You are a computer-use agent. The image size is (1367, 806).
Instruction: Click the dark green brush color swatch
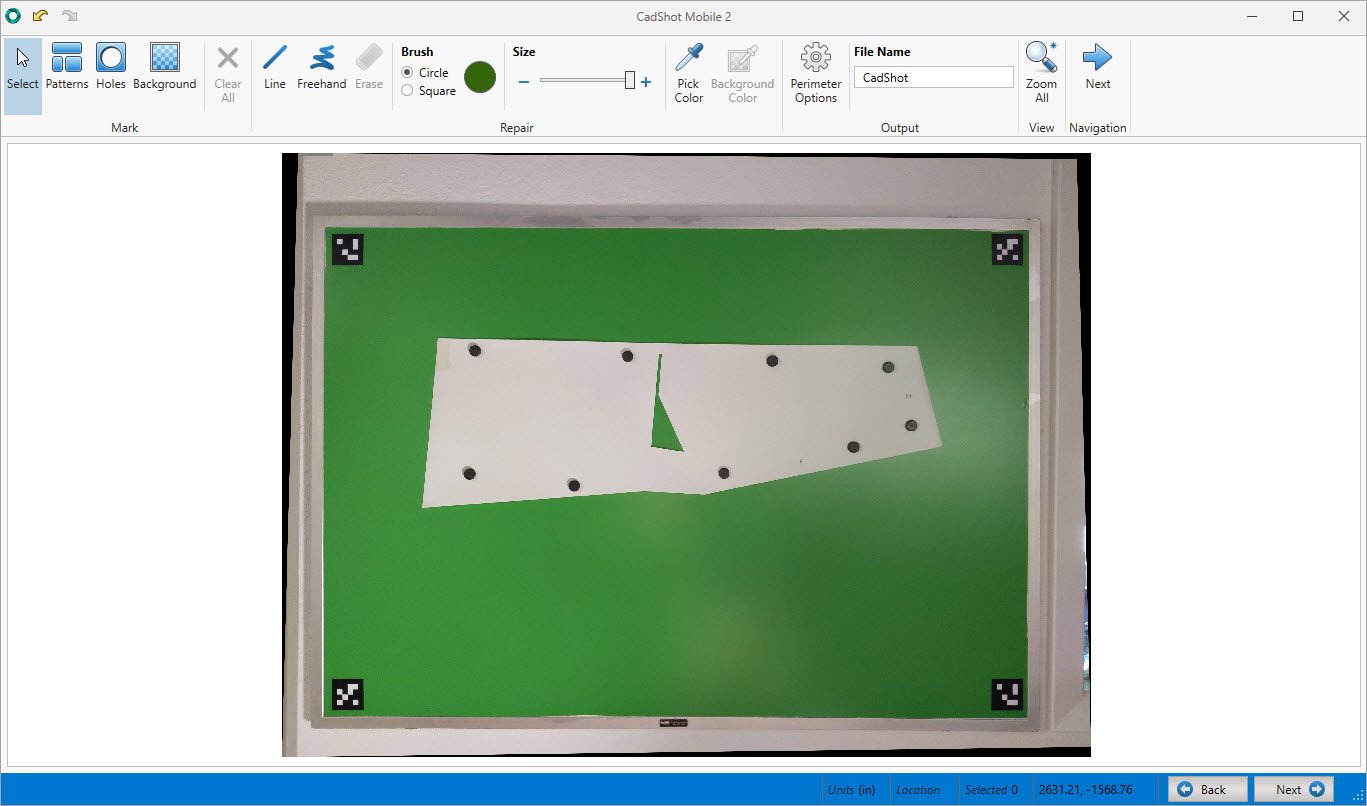point(480,77)
